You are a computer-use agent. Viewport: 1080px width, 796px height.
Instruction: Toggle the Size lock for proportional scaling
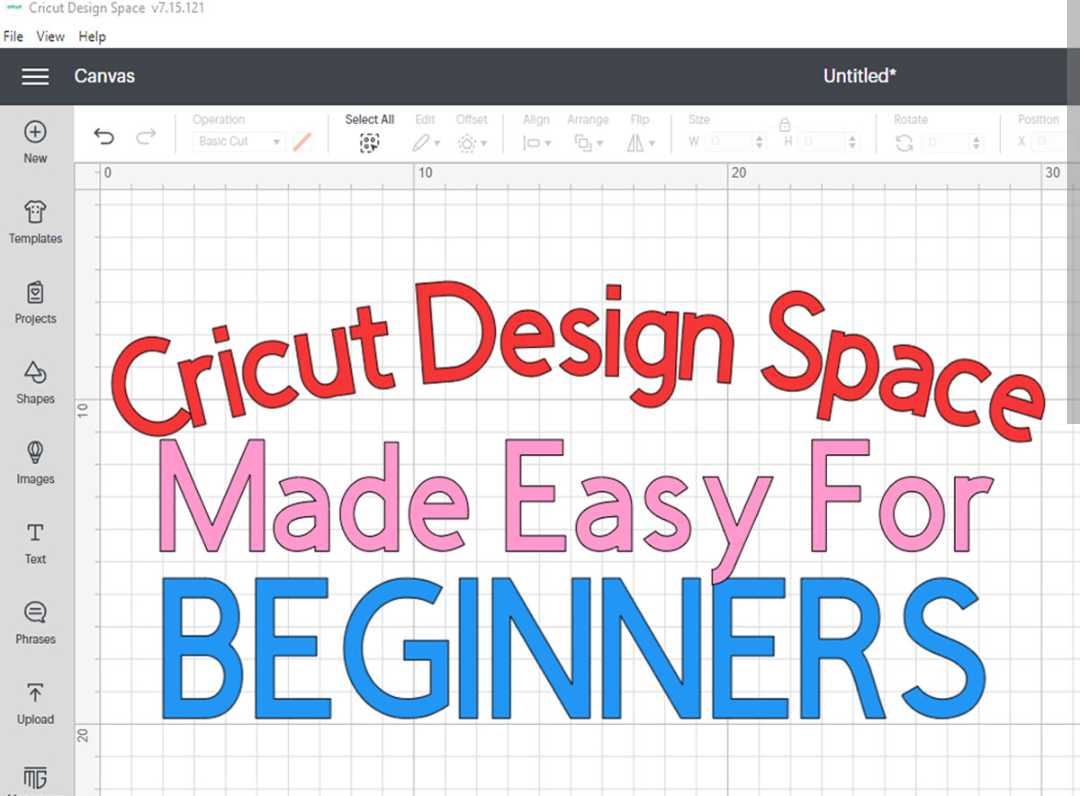[x=784, y=124]
